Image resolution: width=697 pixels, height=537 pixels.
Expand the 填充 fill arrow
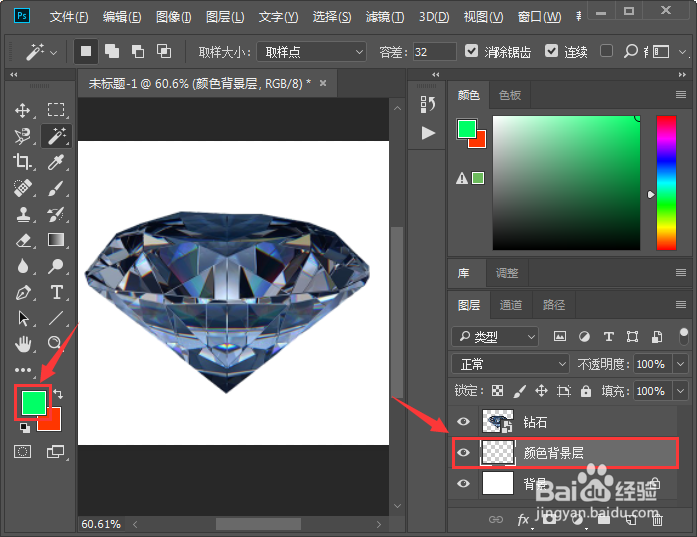(681, 391)
